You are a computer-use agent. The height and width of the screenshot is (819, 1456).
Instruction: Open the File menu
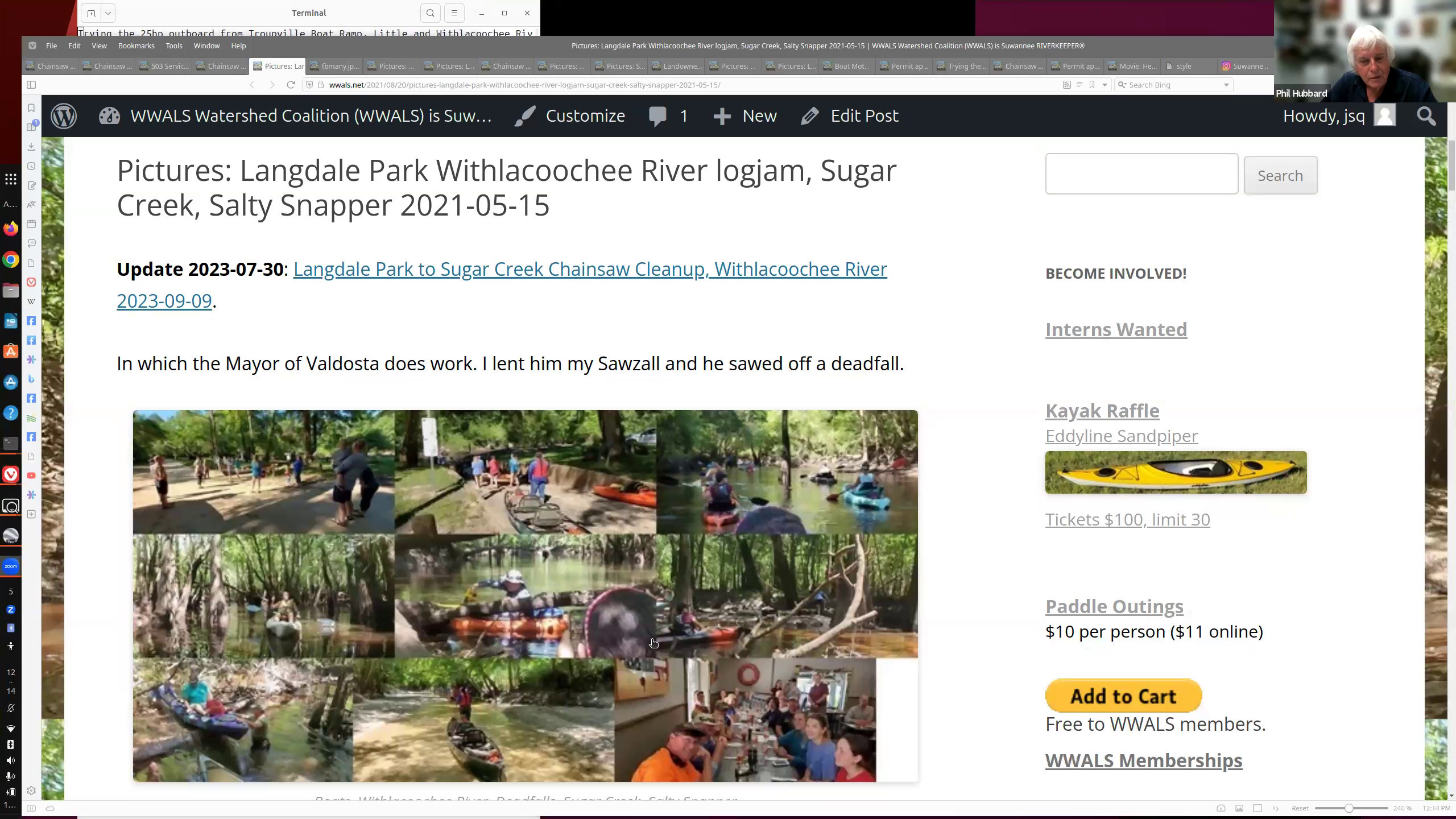click(51, 45)
